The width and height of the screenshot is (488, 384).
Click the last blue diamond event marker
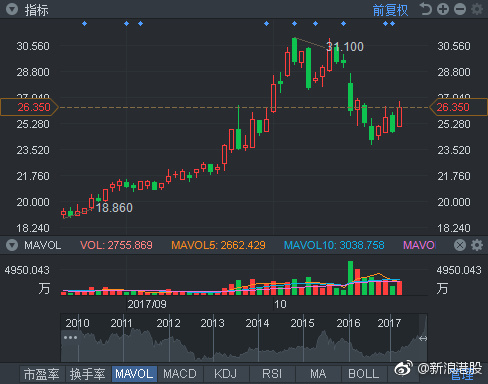tap(393, 23)
